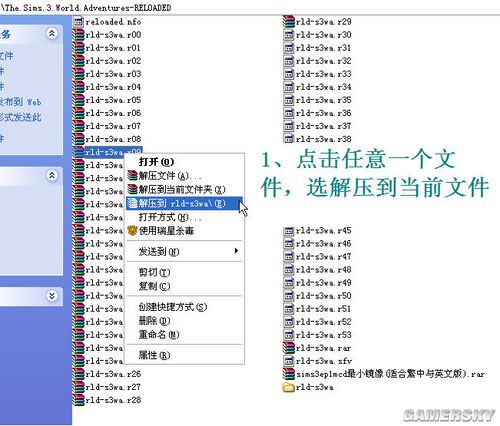Screen dimensions: 500x426
Task: Select the reloaded.nfo file icon
Action: 79,22
